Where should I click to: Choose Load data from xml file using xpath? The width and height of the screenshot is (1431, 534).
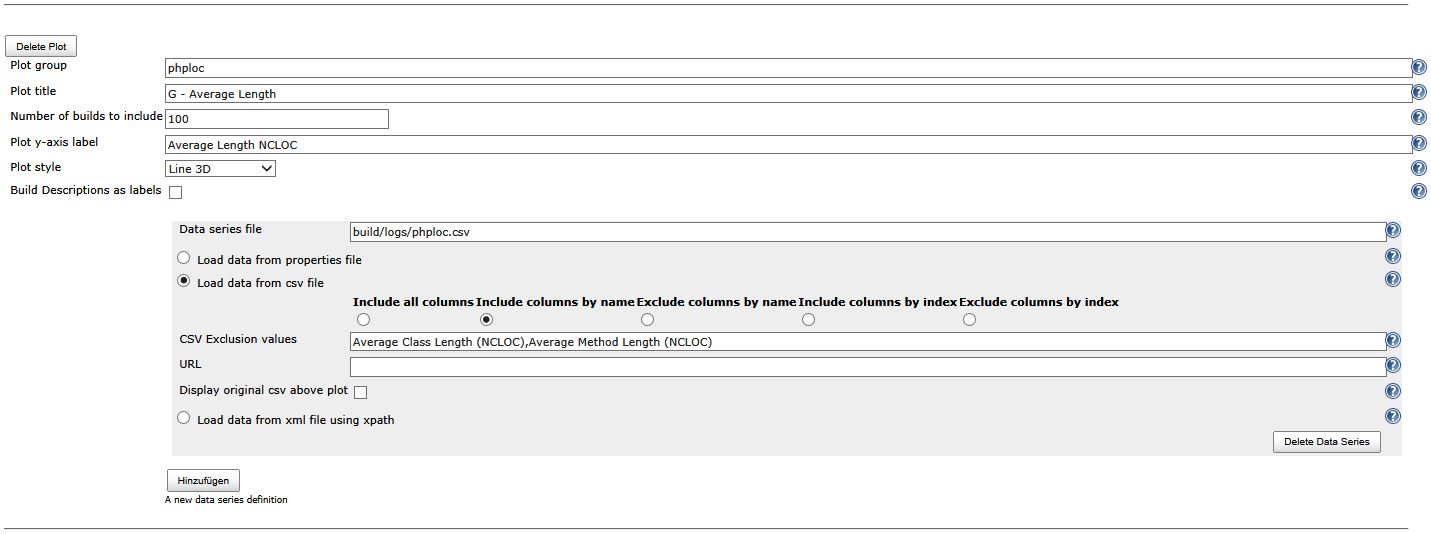point(184,419)
